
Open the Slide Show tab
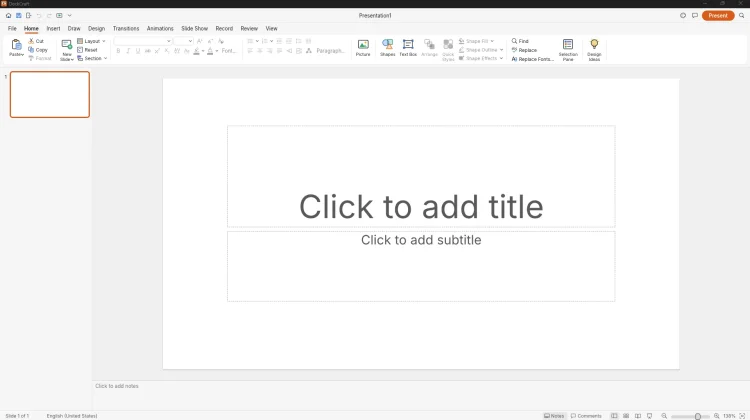pyautogui.click(x=194, y=29)
